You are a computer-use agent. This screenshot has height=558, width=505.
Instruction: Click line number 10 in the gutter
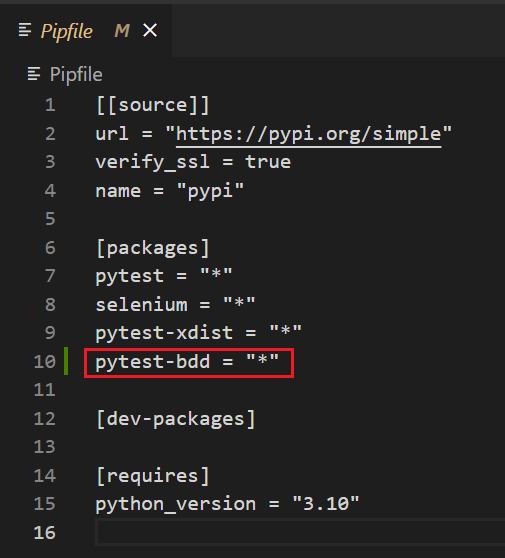(45, 362)
